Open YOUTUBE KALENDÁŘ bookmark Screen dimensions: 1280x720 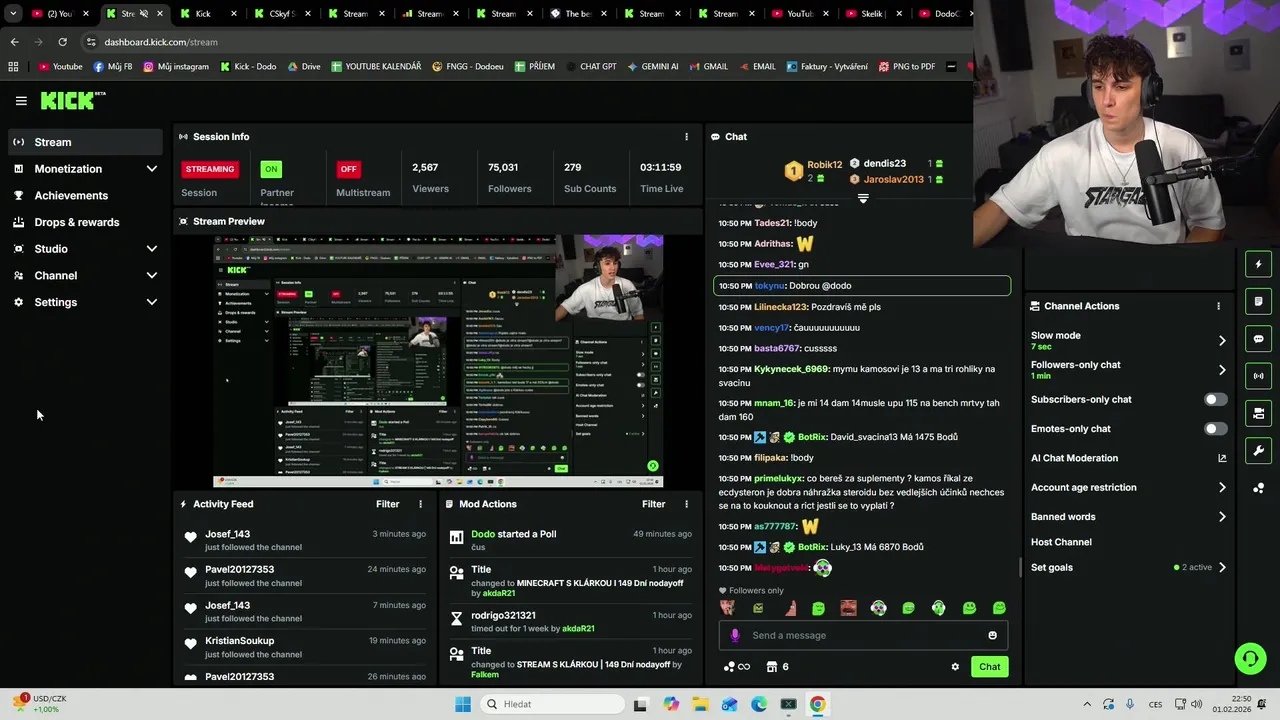[375, 67]
